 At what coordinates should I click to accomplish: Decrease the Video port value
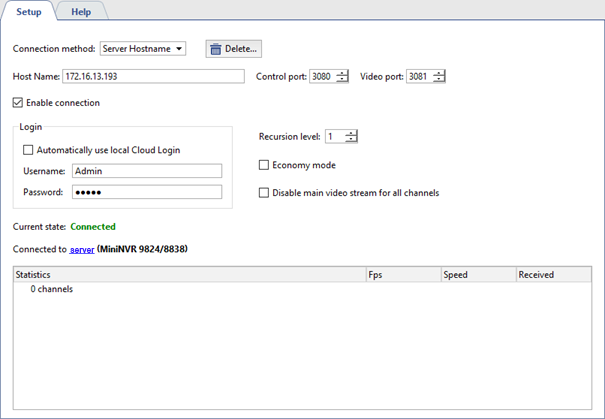439,81
